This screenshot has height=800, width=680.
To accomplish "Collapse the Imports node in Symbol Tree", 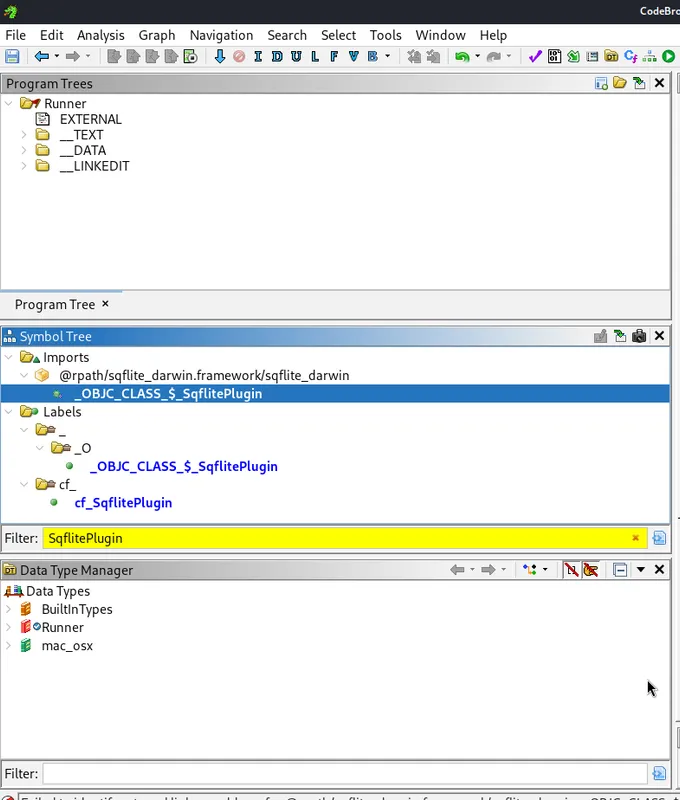I will pyautogui.click(x=9, y=357).
